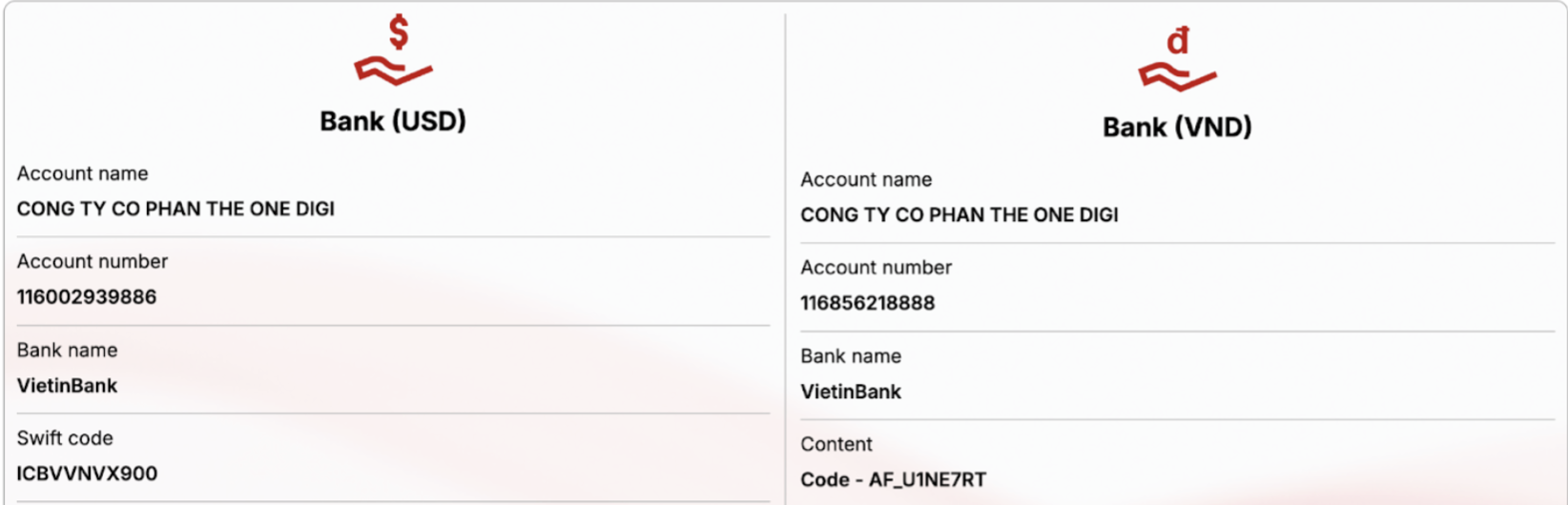The width and height of the screenshot is (1568, 505).
Task: Click Account name label in VND panel
Action: (866, 180)
